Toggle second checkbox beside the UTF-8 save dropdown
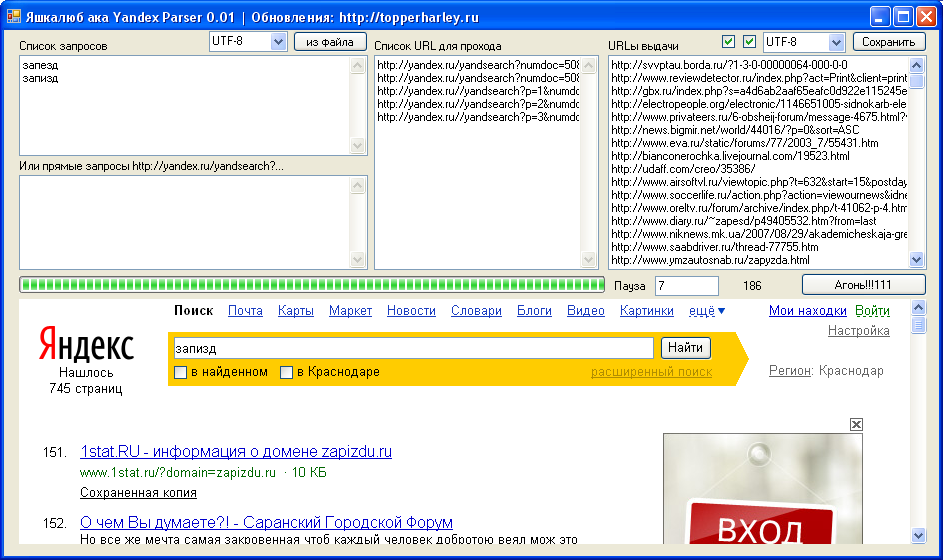This screenshot has height=560, width=943. pos(749,42)
